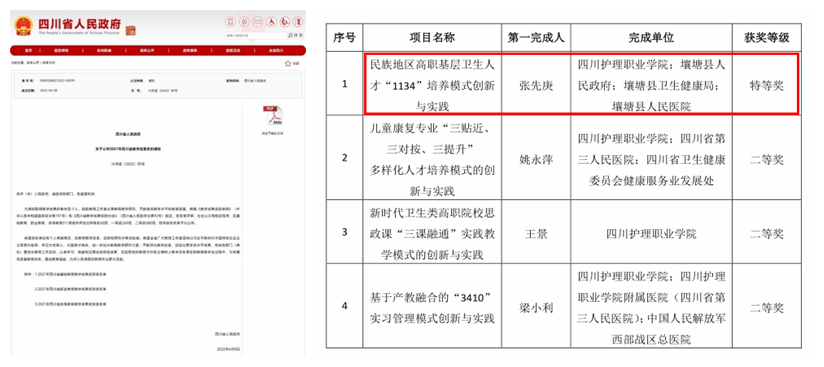Click the wheelchair accessibility icon

(272, 22)
